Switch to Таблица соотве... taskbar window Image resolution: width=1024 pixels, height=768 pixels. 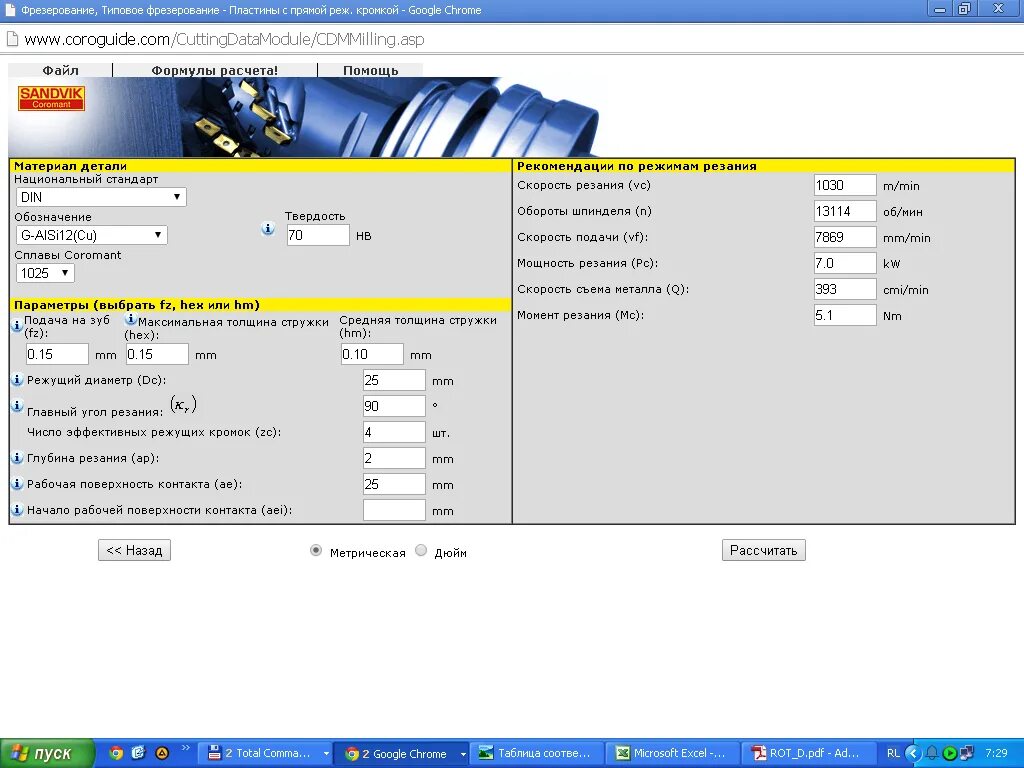pos(536,754)
